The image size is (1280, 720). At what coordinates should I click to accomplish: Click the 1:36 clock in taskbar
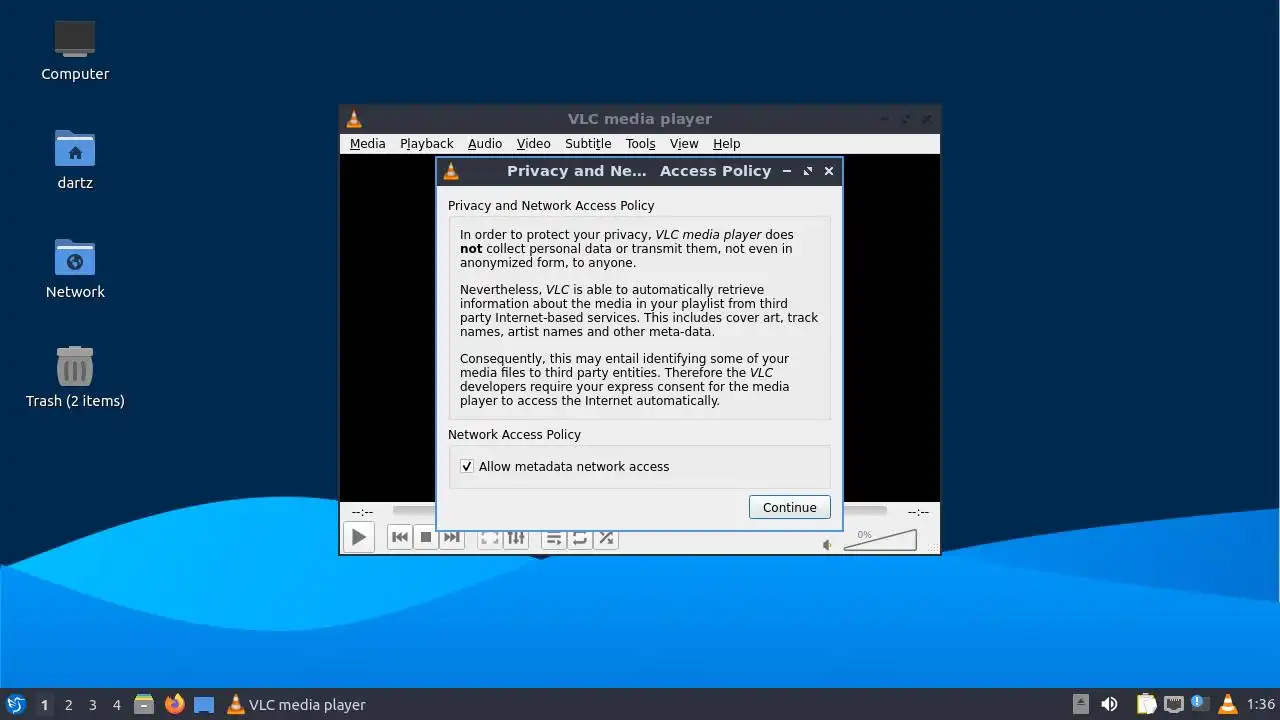(x=1261, y=705)
